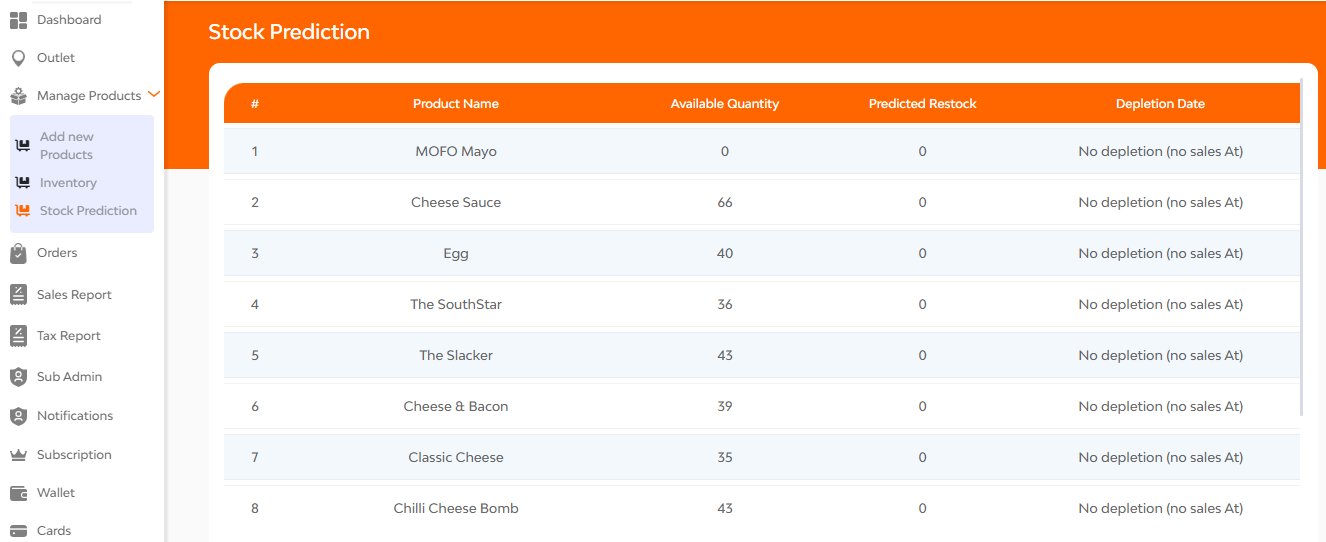Select Stock Prediction in sidebar
1326x542 pixels.
tap(88, 211)
